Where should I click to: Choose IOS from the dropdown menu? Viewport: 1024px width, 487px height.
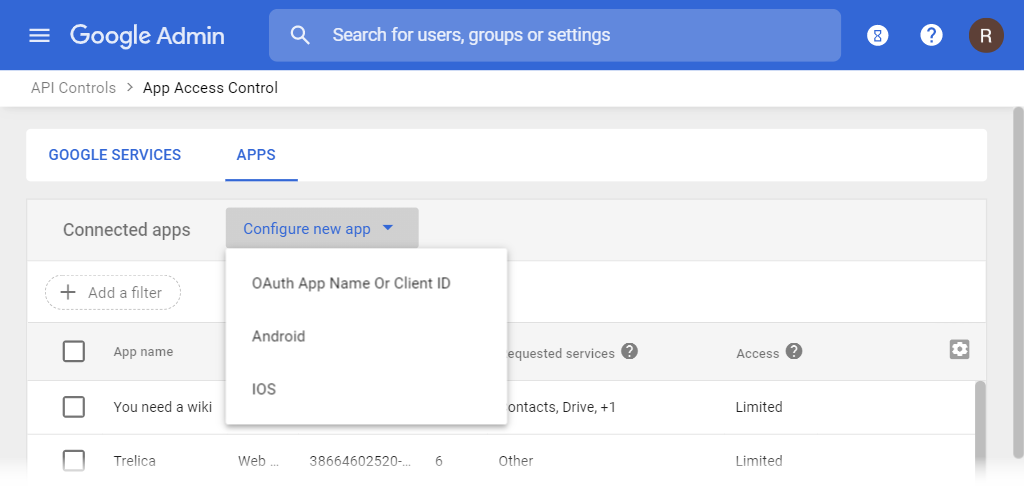[x=264, y=389]
